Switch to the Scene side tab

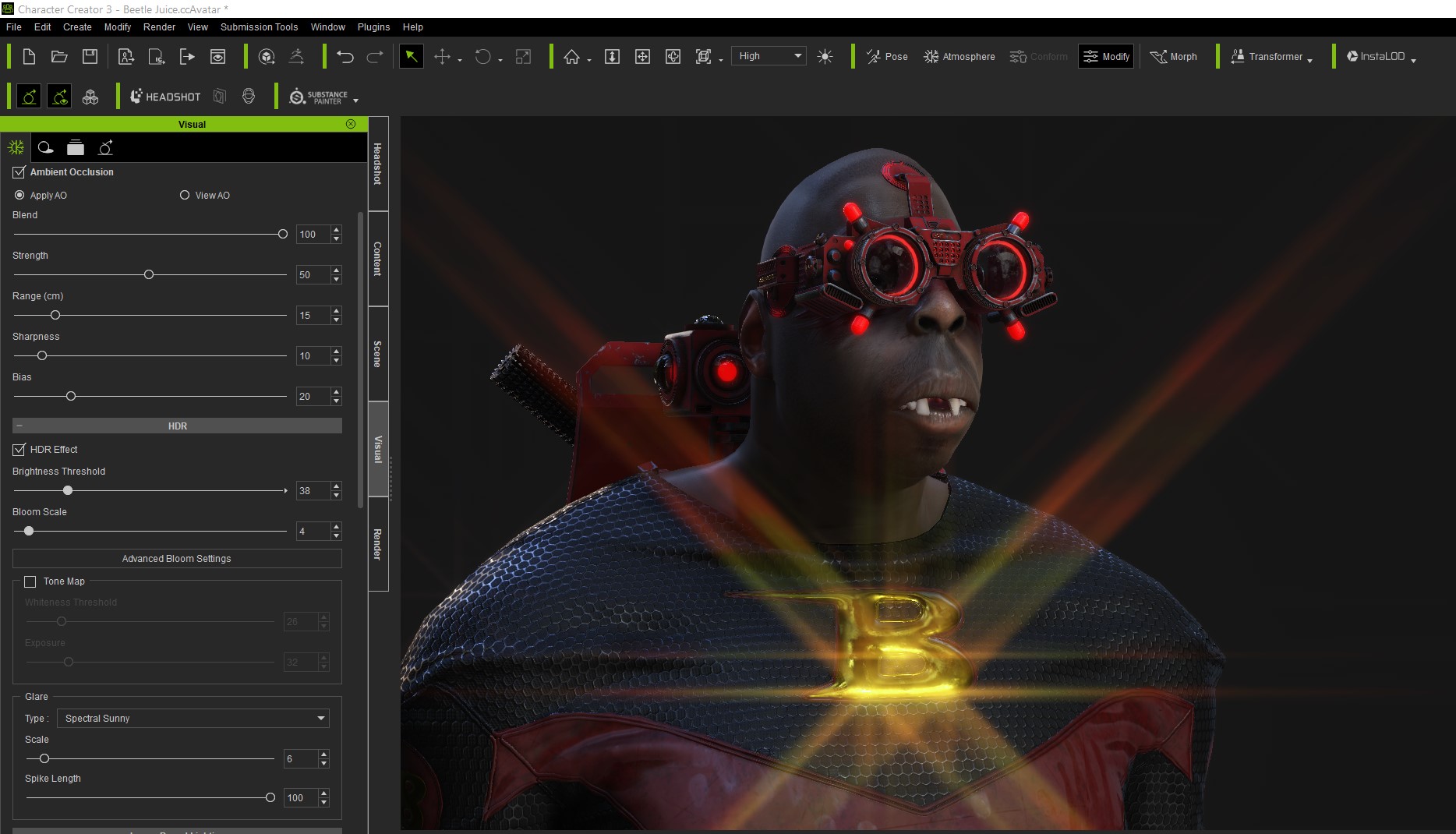coord(378,354)
